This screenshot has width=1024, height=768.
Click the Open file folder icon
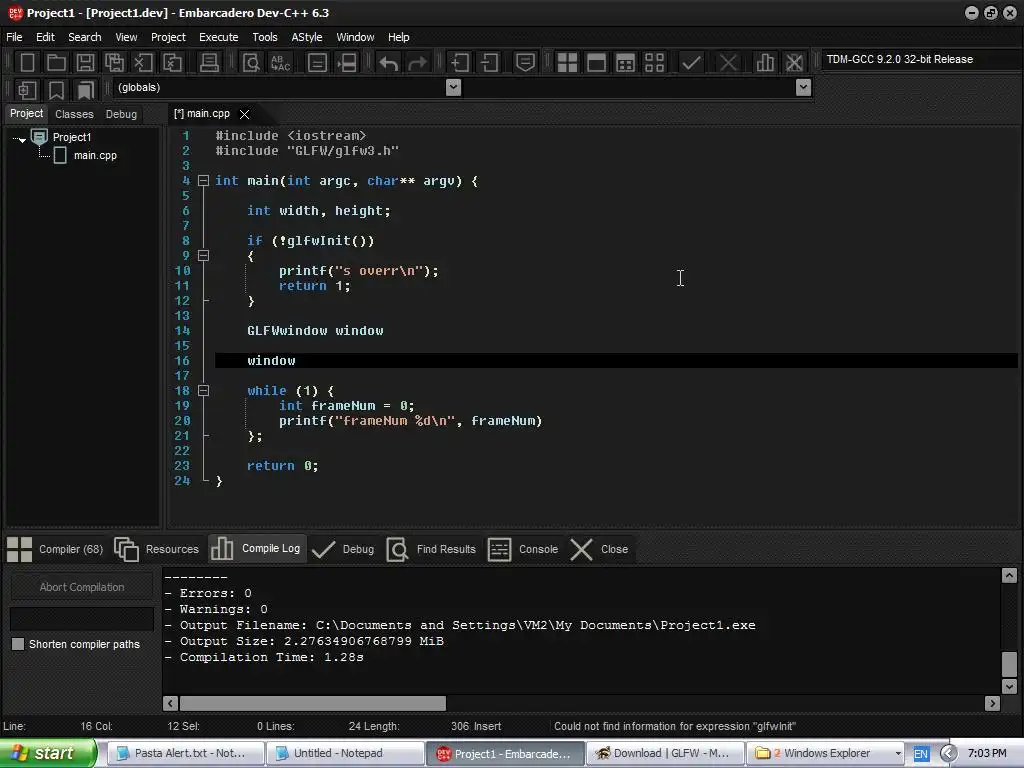pos(56,63)
